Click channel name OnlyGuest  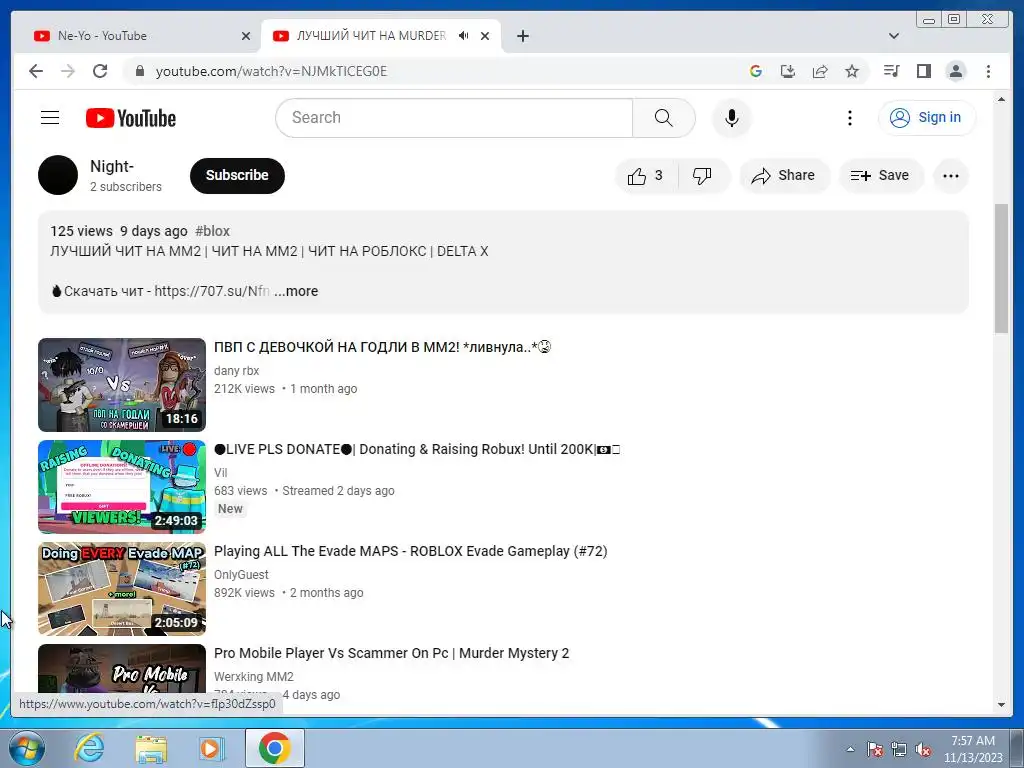click(241, 575)
